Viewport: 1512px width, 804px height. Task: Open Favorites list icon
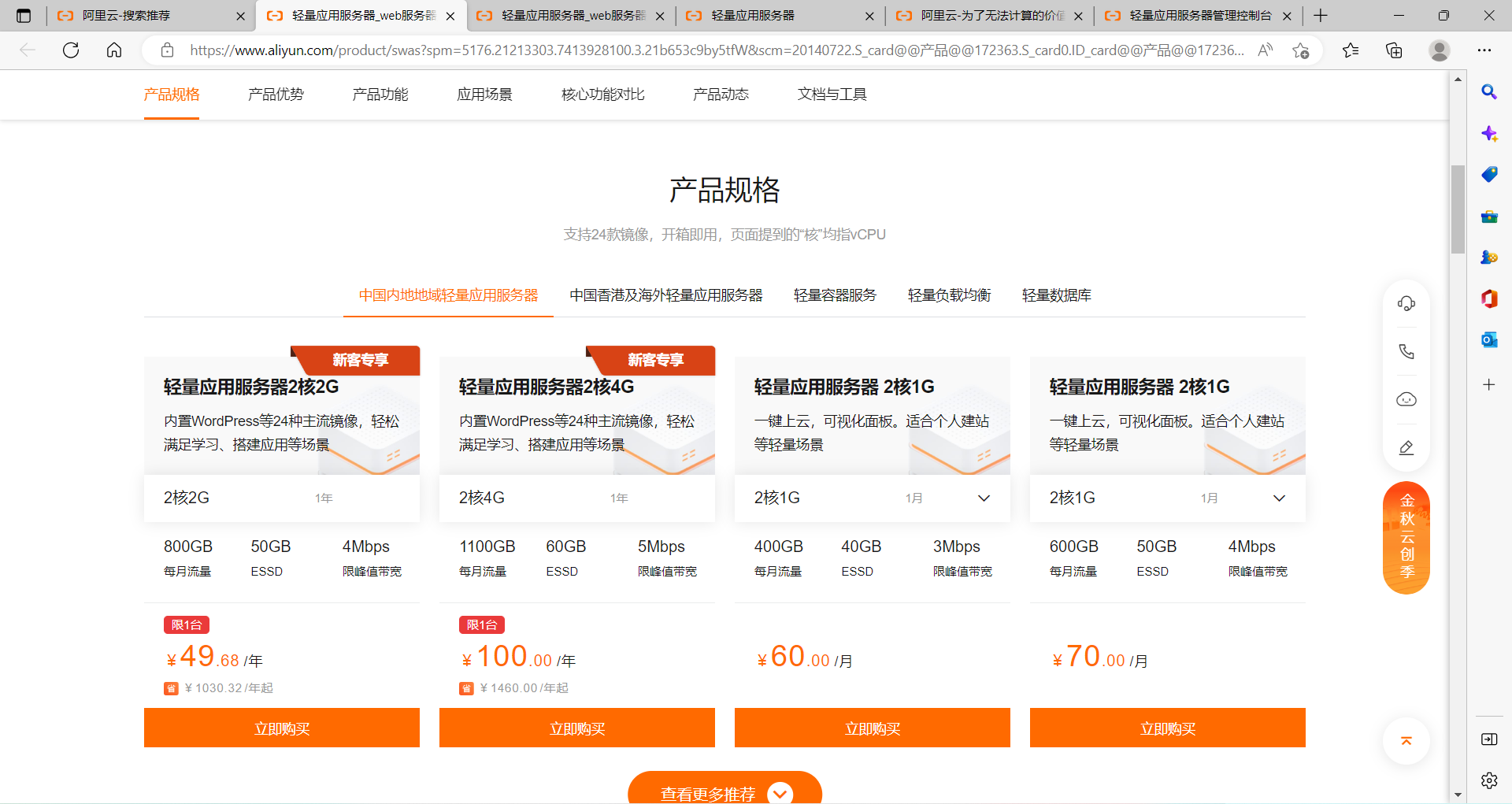tap(1351, 50)
